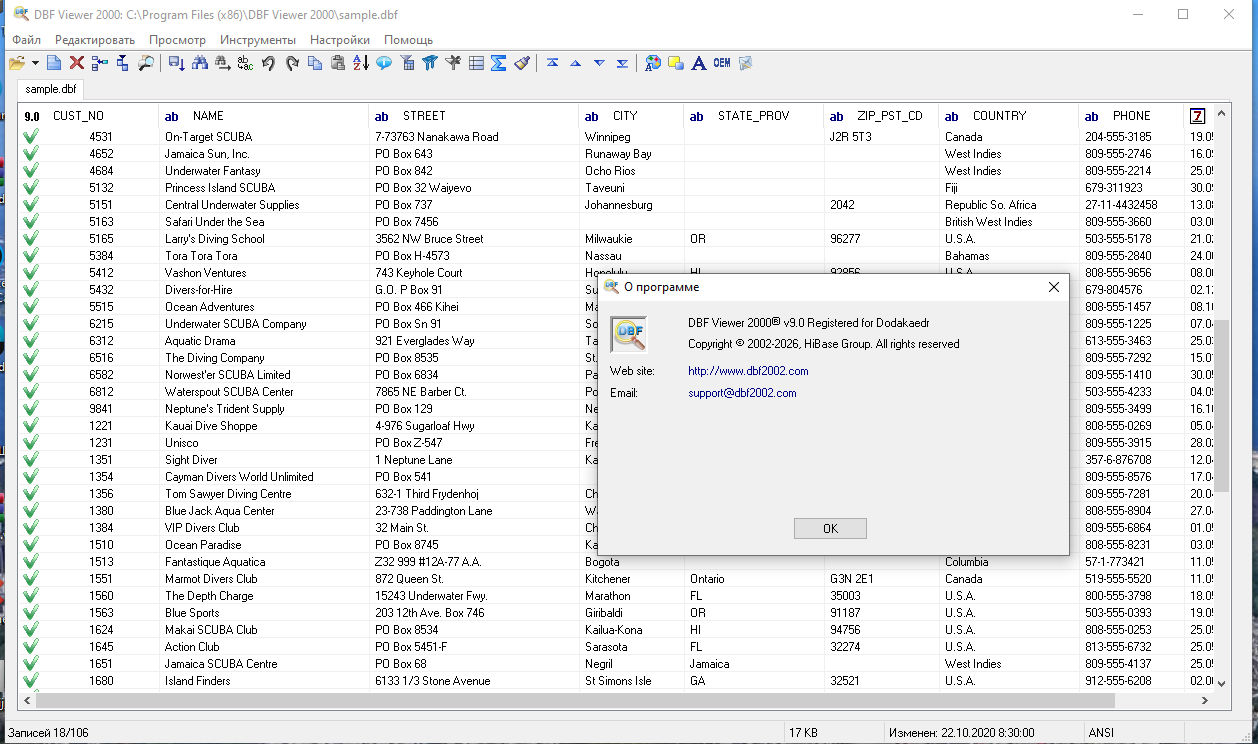Click the undo arrow icon
The width and height of the screenshot is (1258, 744).
[268, 63]
